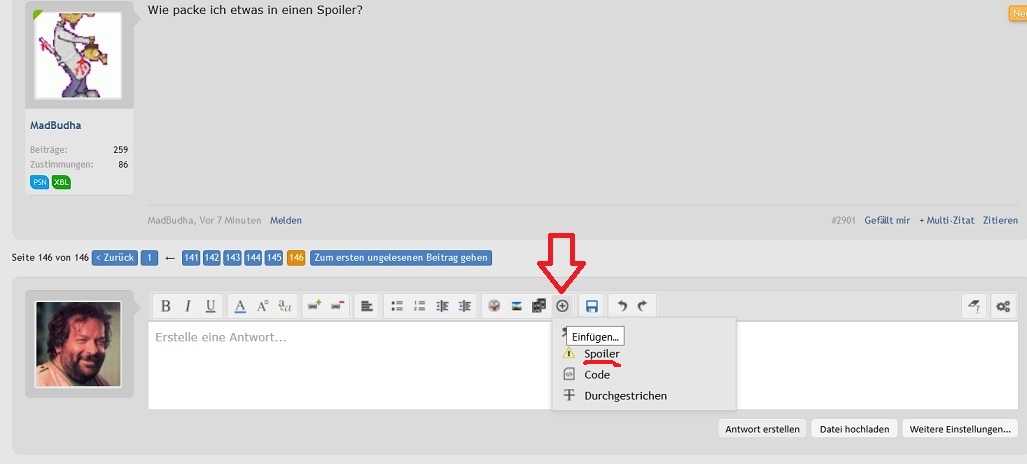Add the post to Multi-Zitat
This screenshot has width=1027, height=464.
(946, 221)
